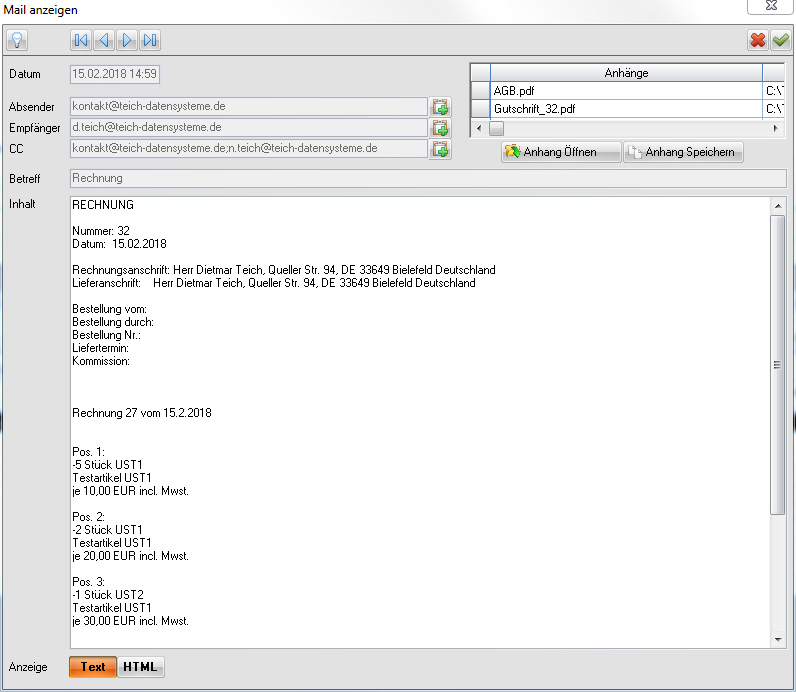Viewport: 796px width, 692px height.
Task: Select the AGB.pdf attachment row
Action: coord(625,91)
